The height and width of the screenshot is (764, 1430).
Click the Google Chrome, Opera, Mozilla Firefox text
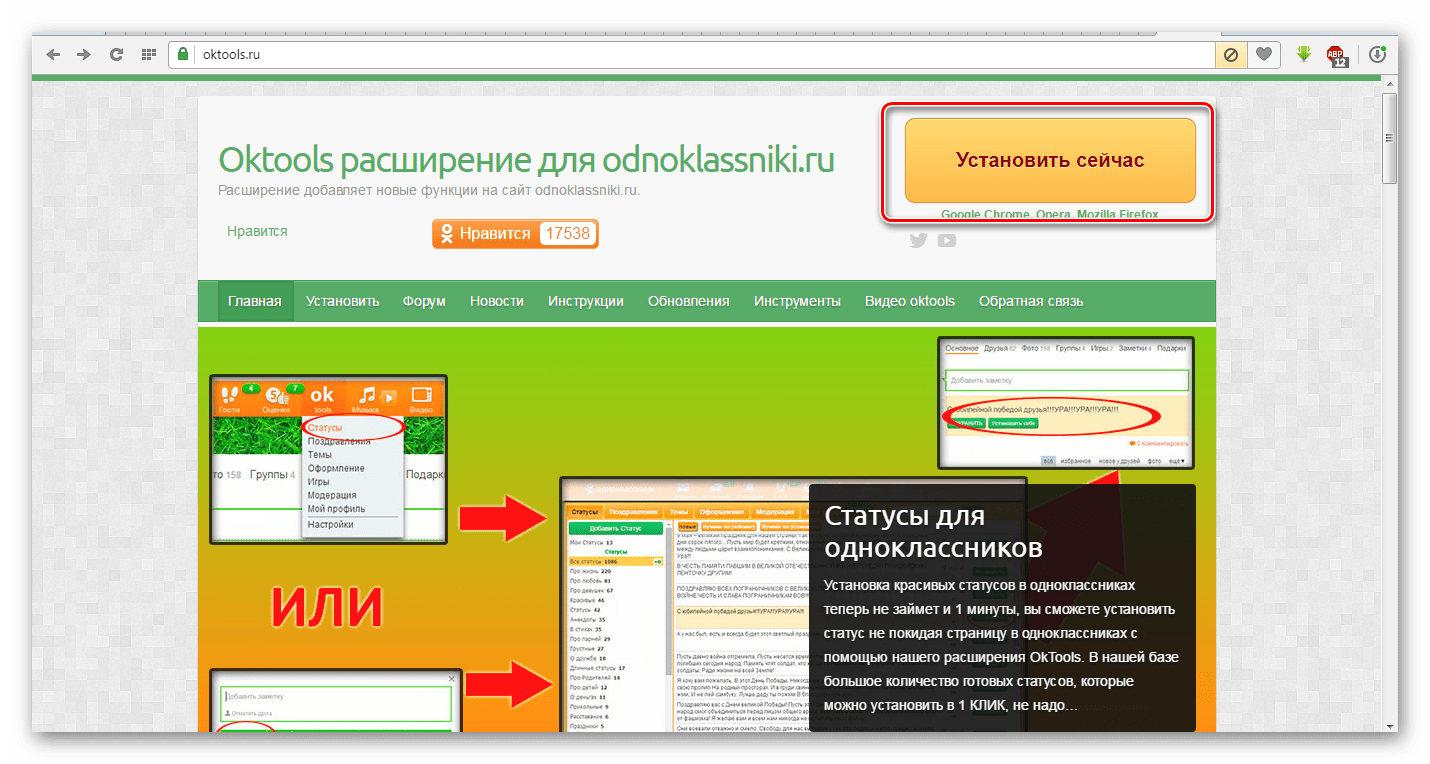[x=1050, y=214]
